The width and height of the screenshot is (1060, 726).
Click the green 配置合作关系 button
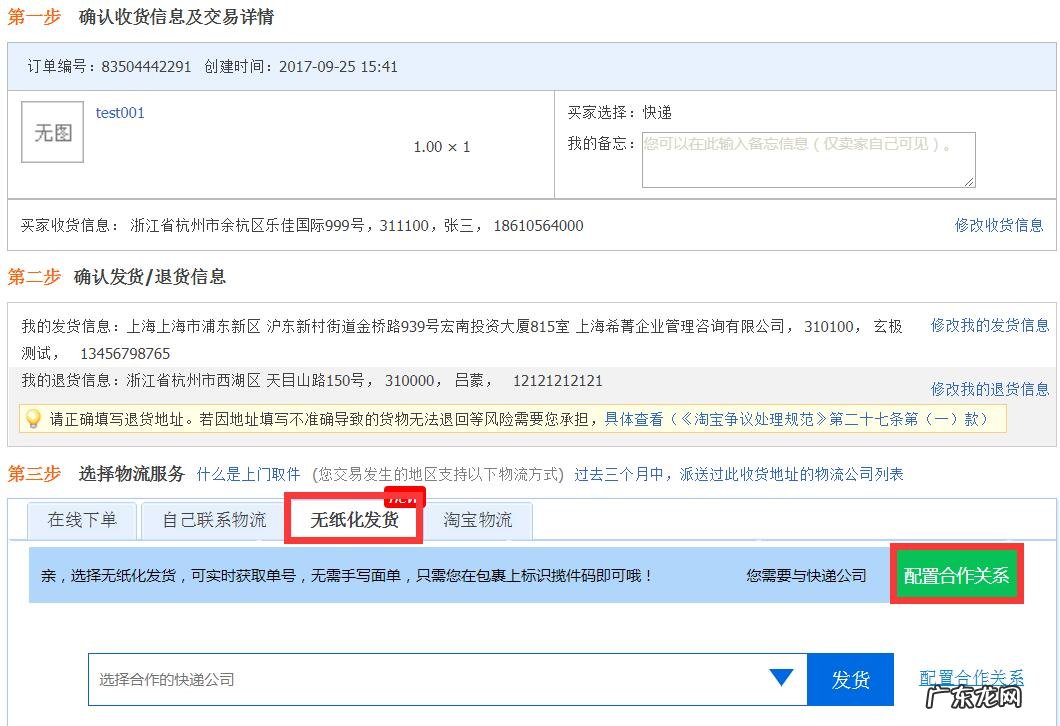956,575
